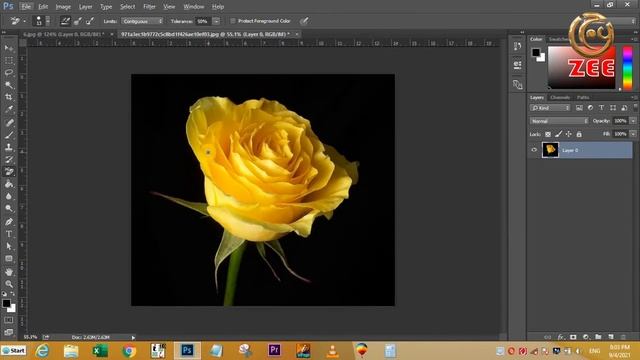Open the Tolerance slider dropdown arrow
The height and width of the screenshot is (360, 640).
(x=216, y=21)
